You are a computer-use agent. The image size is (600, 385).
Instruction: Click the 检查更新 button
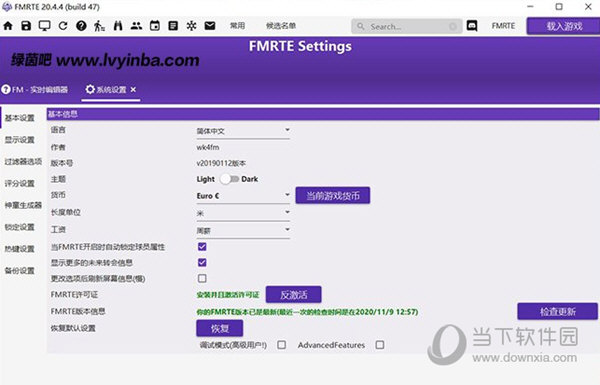[558, 312]
